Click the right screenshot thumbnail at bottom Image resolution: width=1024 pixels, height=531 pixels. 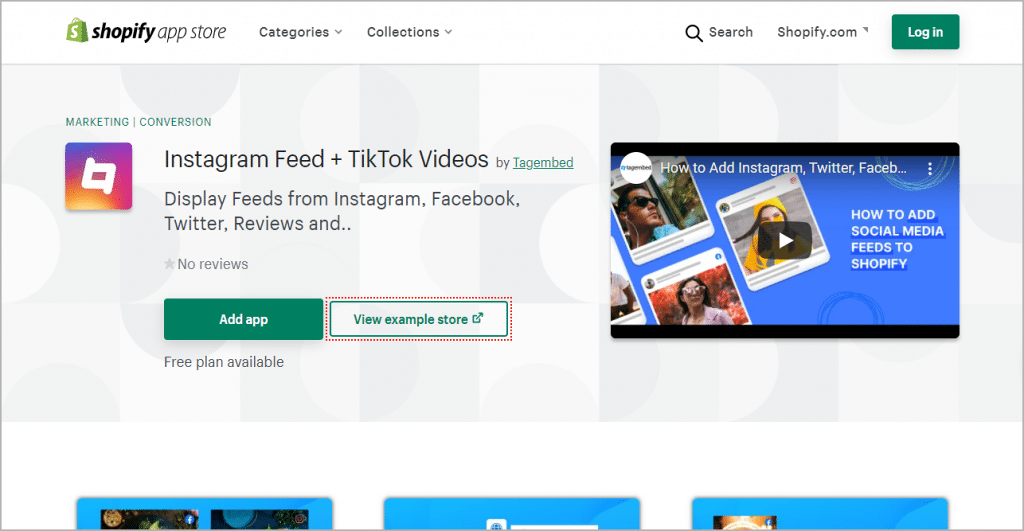point(820,514)
